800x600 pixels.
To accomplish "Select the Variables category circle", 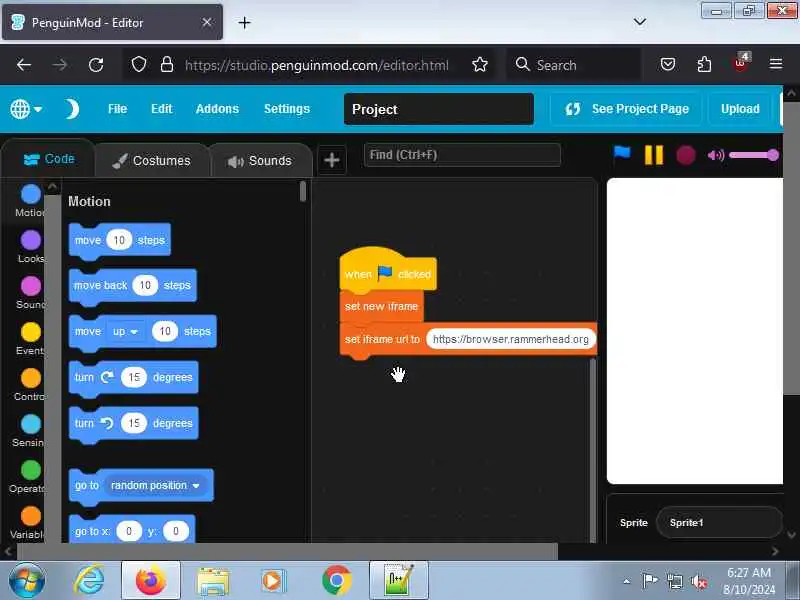I will click(x=31, y=516).
